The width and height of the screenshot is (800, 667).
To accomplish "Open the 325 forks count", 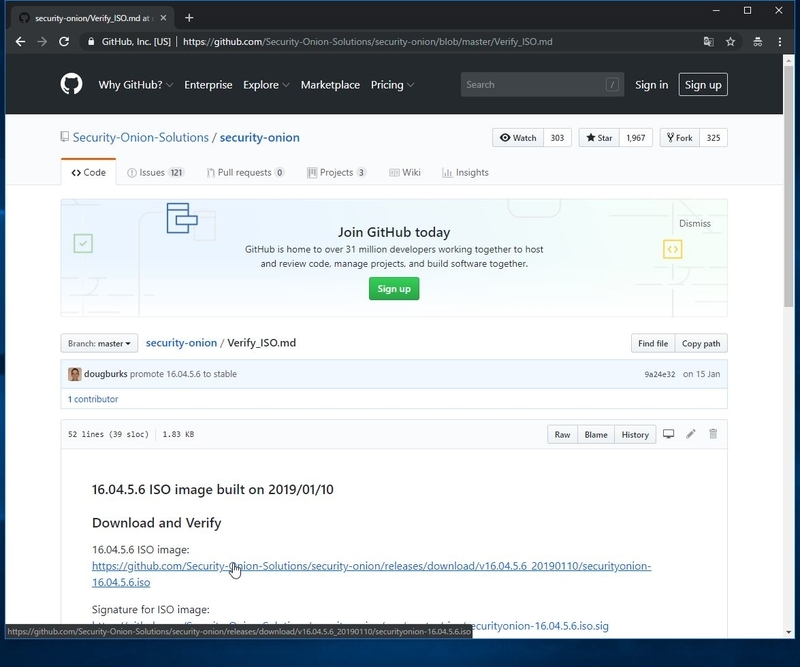I will 713,138.
